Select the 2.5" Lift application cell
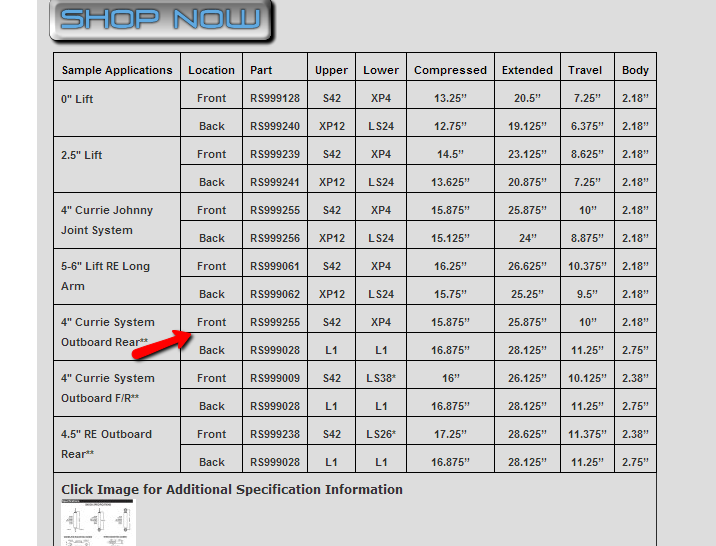Screen dimensions: 716x546 (x=117, y=165)
